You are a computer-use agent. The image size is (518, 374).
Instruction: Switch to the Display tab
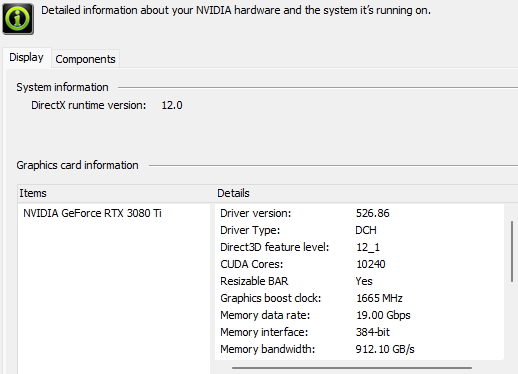[x=27, y=58]
